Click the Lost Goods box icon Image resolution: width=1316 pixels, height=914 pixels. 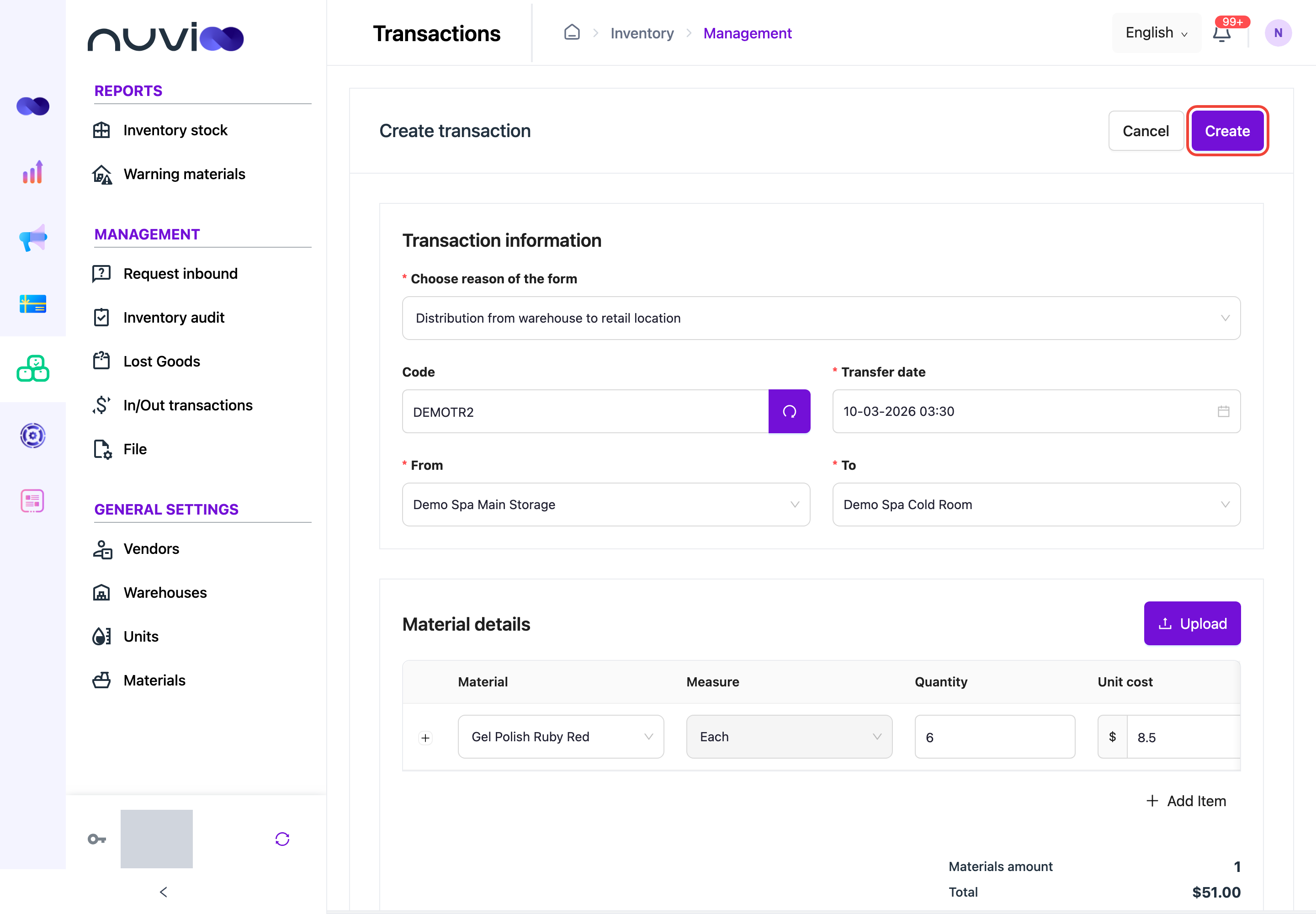point(101,361)
